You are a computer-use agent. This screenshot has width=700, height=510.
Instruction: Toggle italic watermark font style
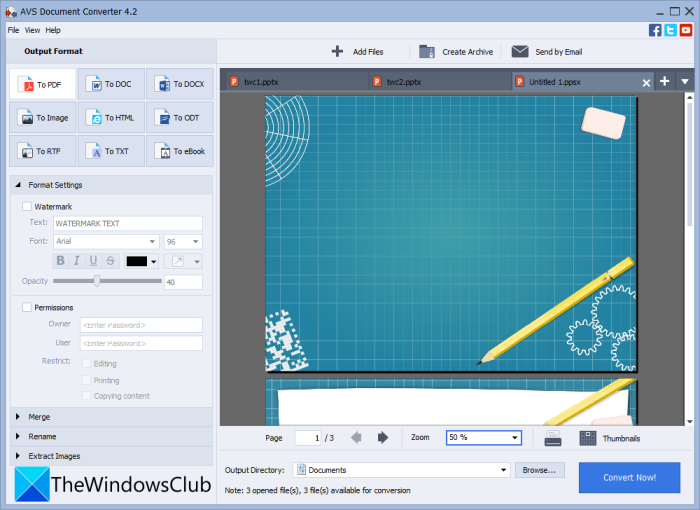point(77,260)
